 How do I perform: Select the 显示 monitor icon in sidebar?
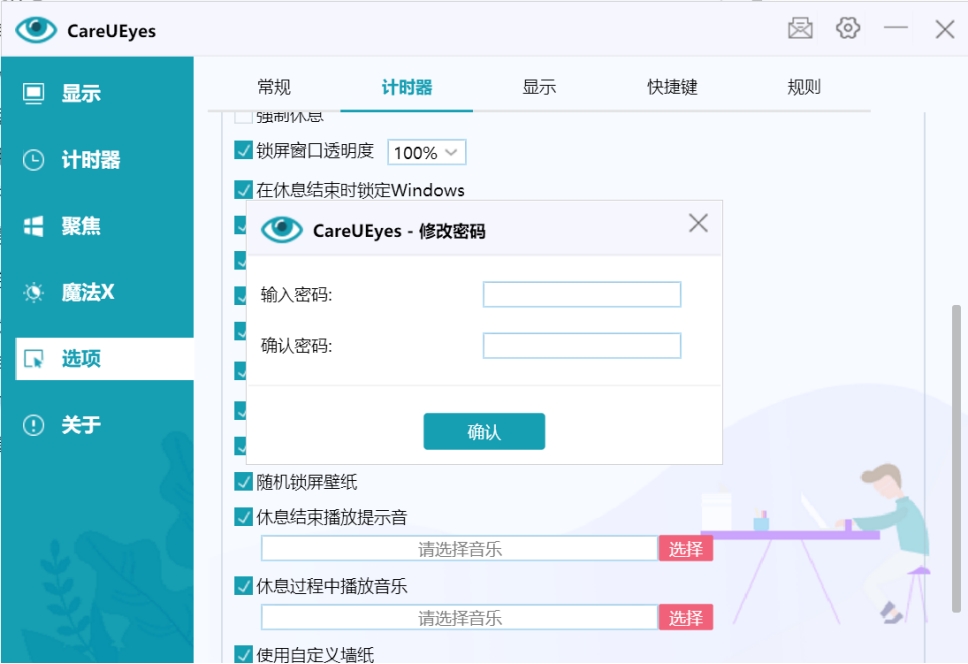[x=34, y=94]
